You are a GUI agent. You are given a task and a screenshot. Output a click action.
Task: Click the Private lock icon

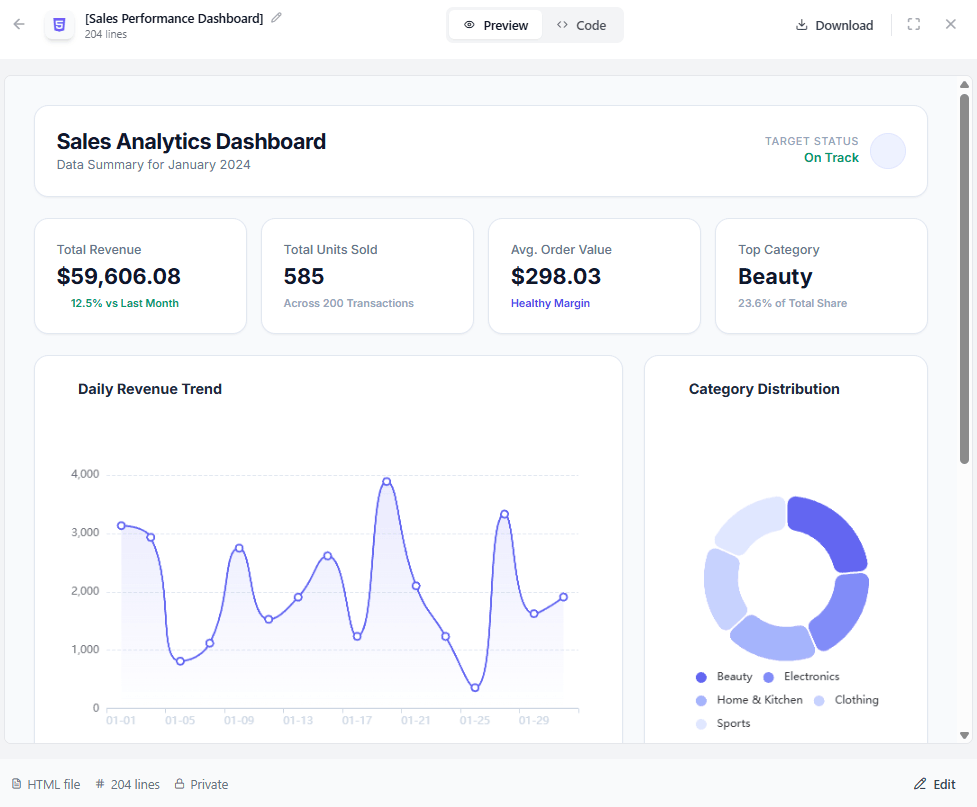click(x=179, y=784)
